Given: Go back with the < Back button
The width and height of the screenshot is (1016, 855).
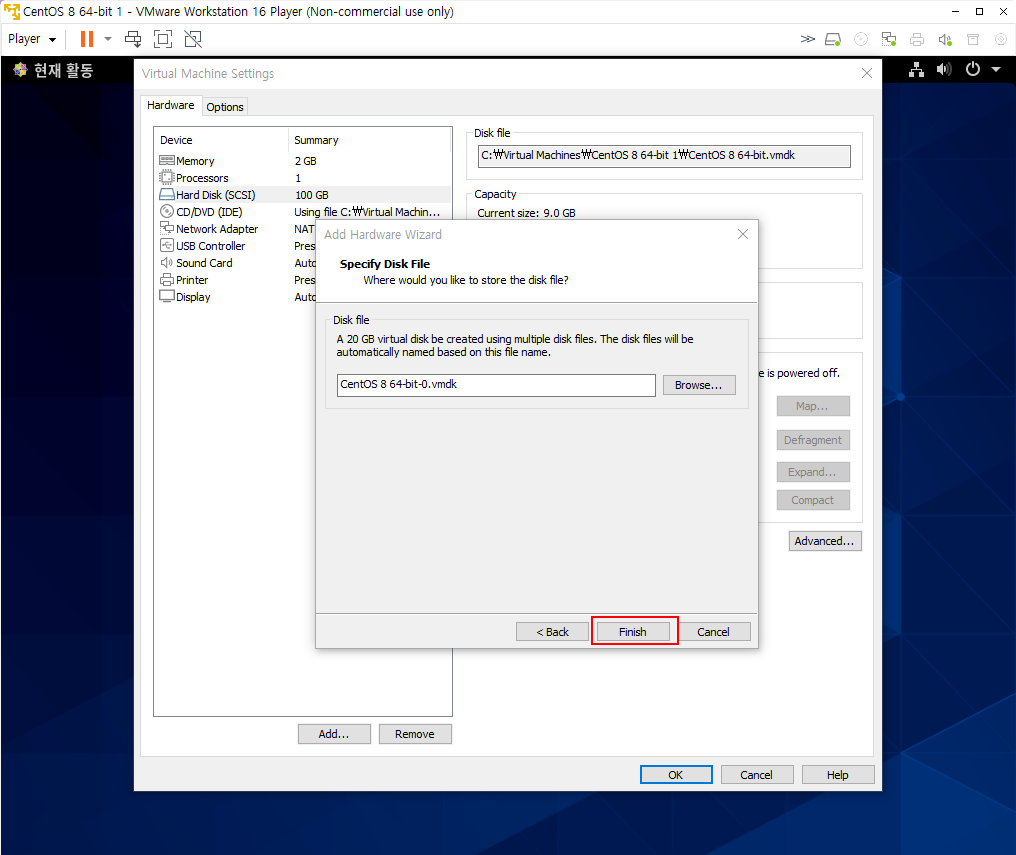Looking at the screenshot, I should click(552, 632).
